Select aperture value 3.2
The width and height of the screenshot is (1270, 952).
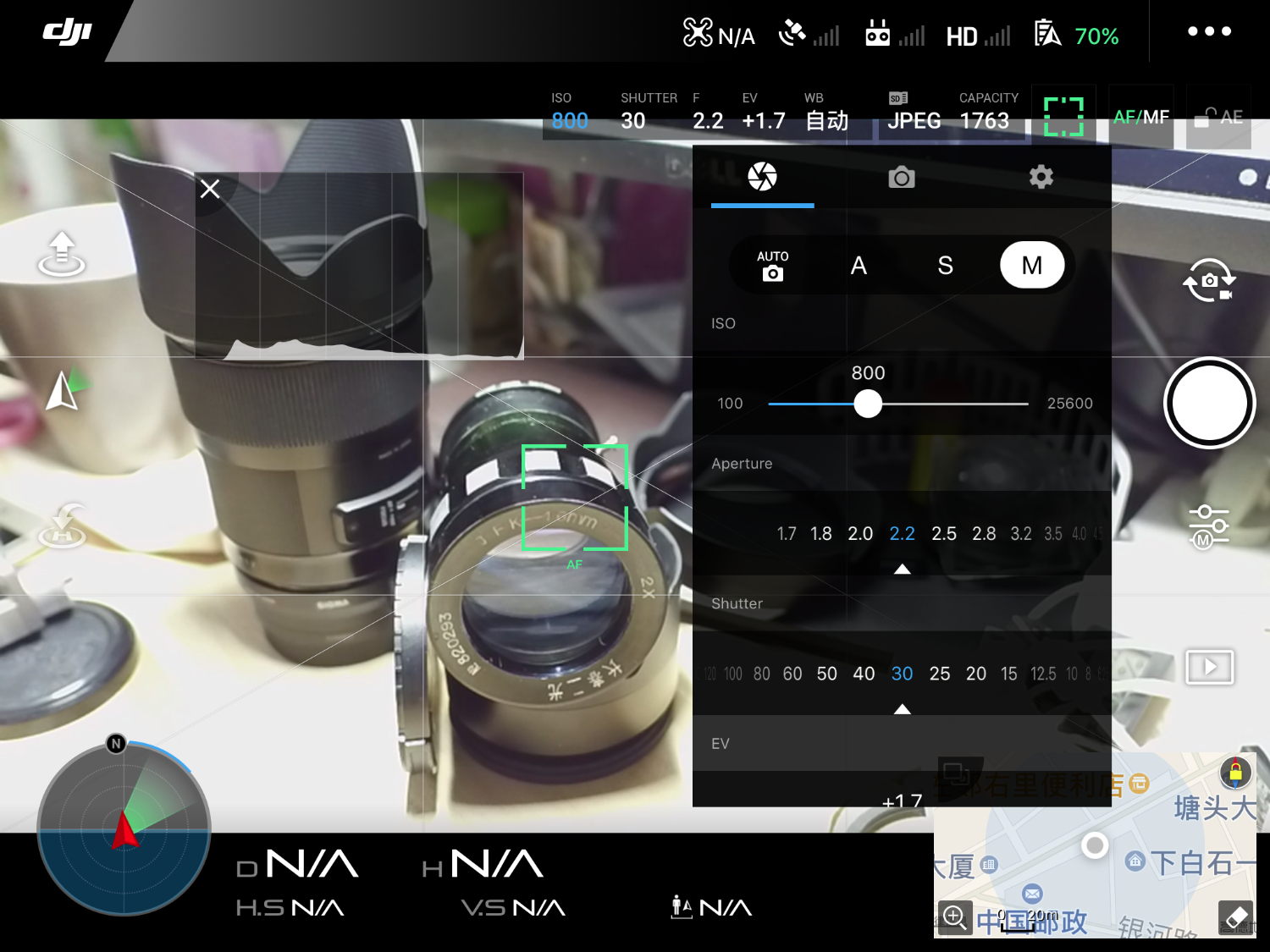(1021, 534)
